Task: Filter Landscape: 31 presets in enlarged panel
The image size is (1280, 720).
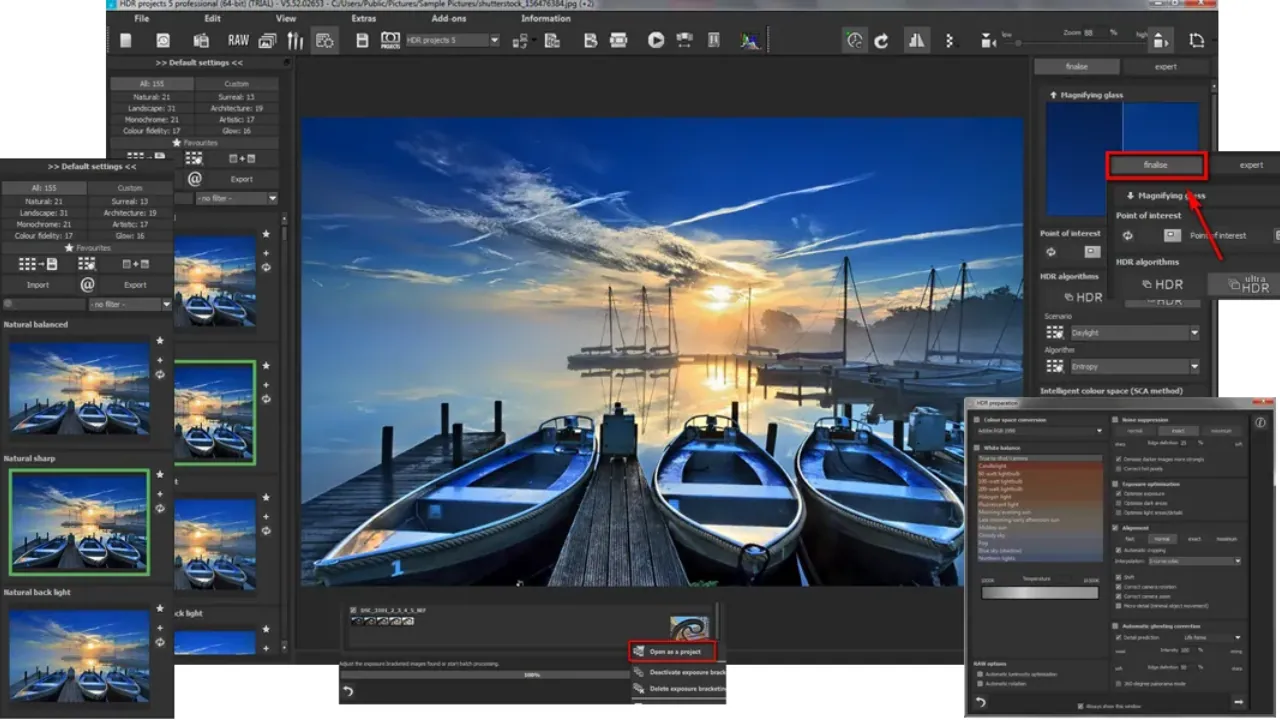Action: (x=44, y=213)
